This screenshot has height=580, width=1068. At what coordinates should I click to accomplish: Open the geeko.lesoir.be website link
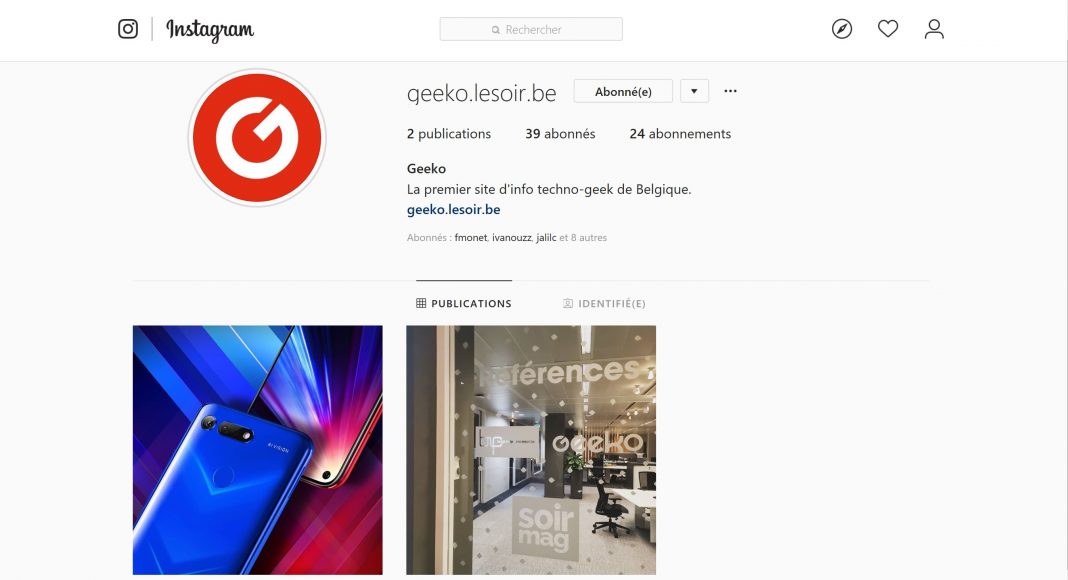[x=454, y=210]
